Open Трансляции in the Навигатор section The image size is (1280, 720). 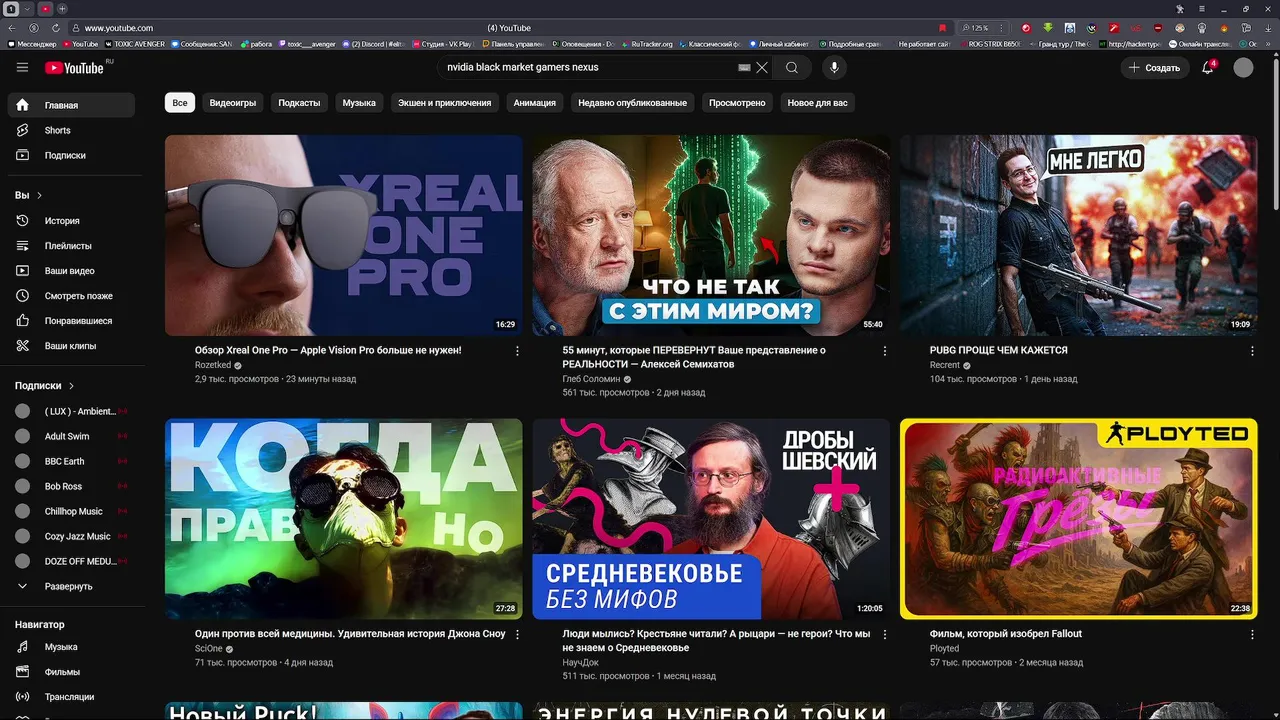[x=71, y=697]
